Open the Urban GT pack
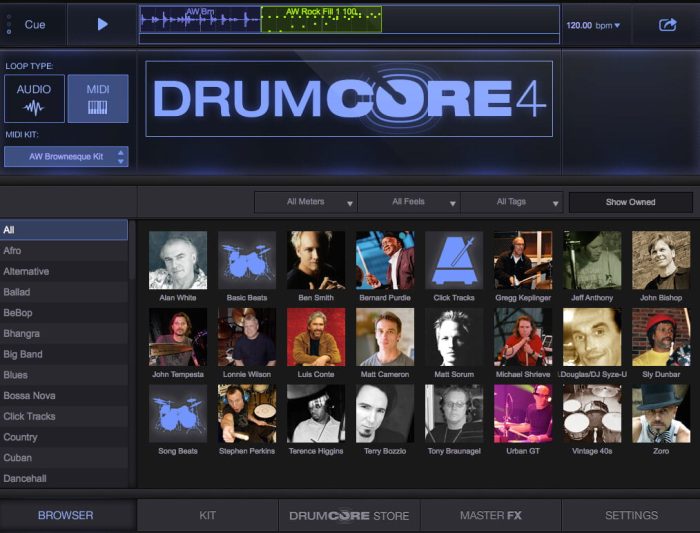 (x=523, y=414)
